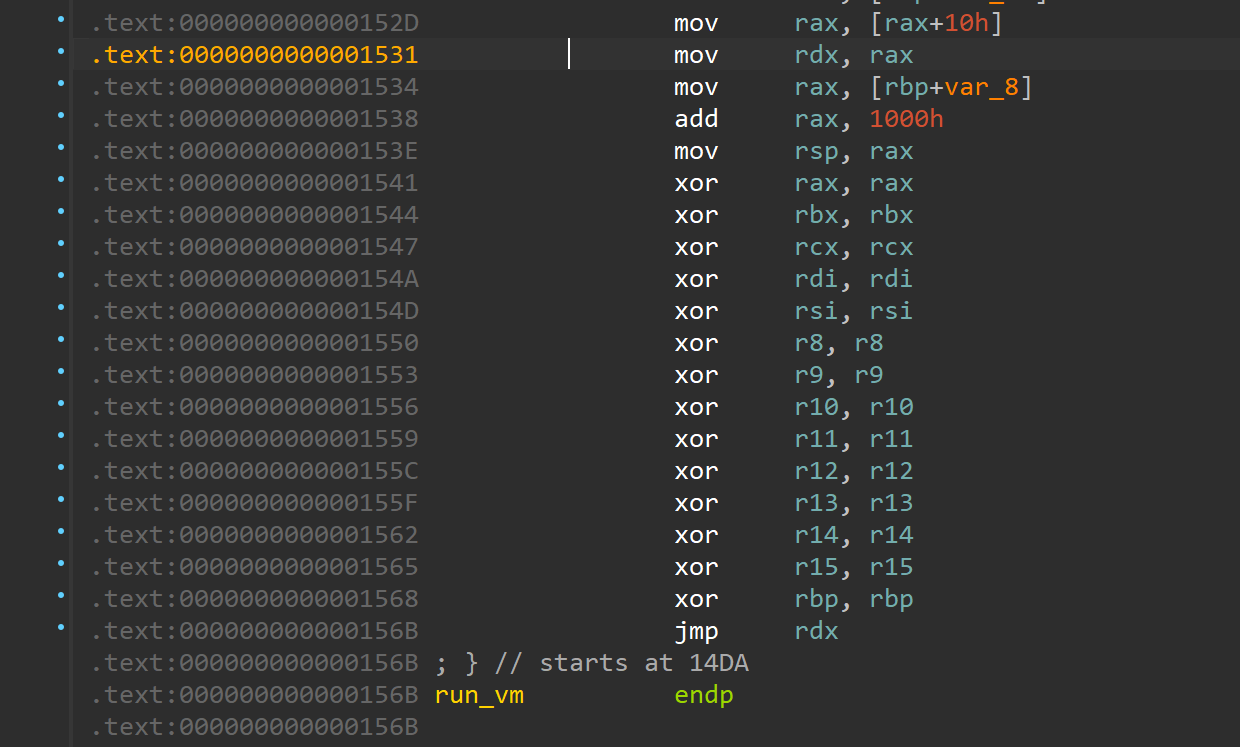Screen dimensions: 1240x747
Task: Click the 'r12, r12' operands
Action: 854,471
